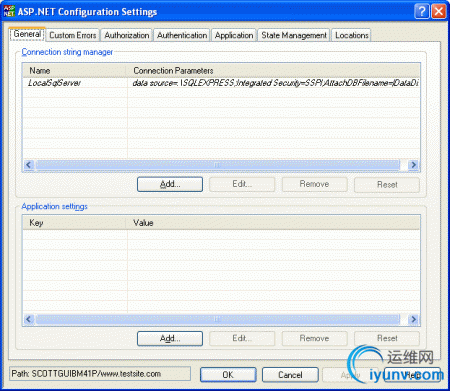Select the Application tab
This screenshot has height=391, width=450.
pyautogui.click(x=234, y=35)
